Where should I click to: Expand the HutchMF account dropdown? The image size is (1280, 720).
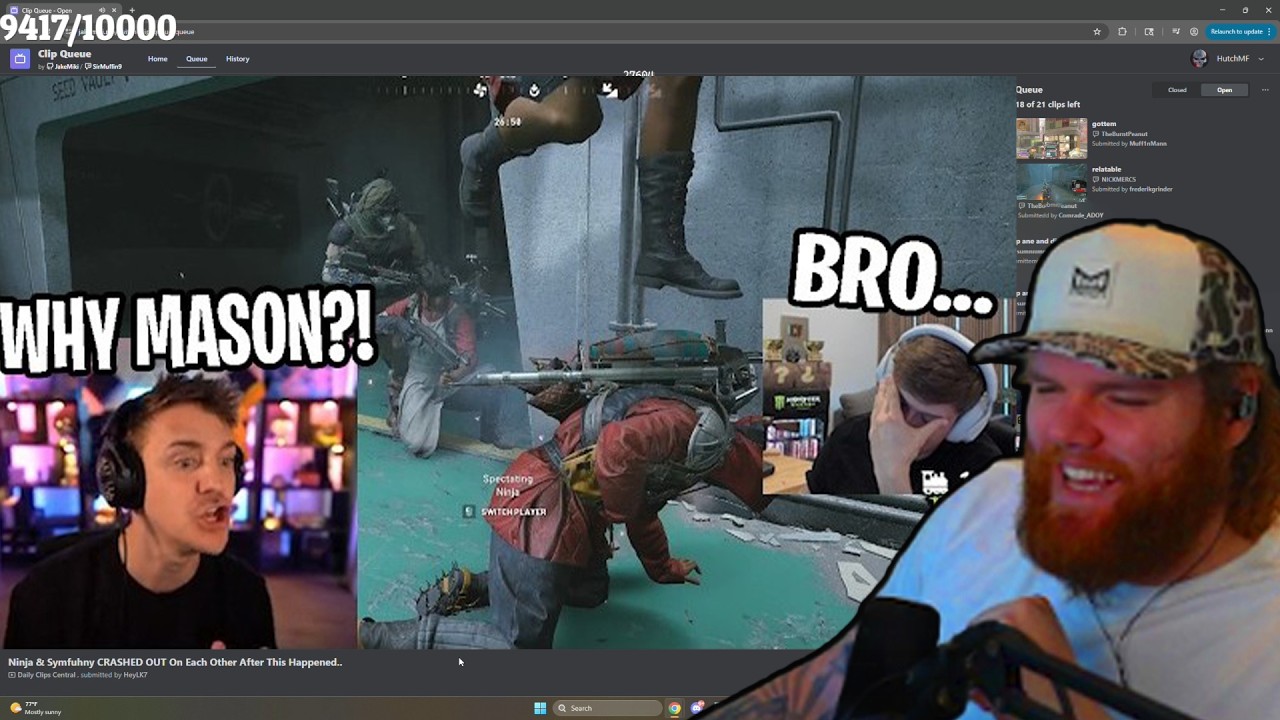pos(1261,59)
